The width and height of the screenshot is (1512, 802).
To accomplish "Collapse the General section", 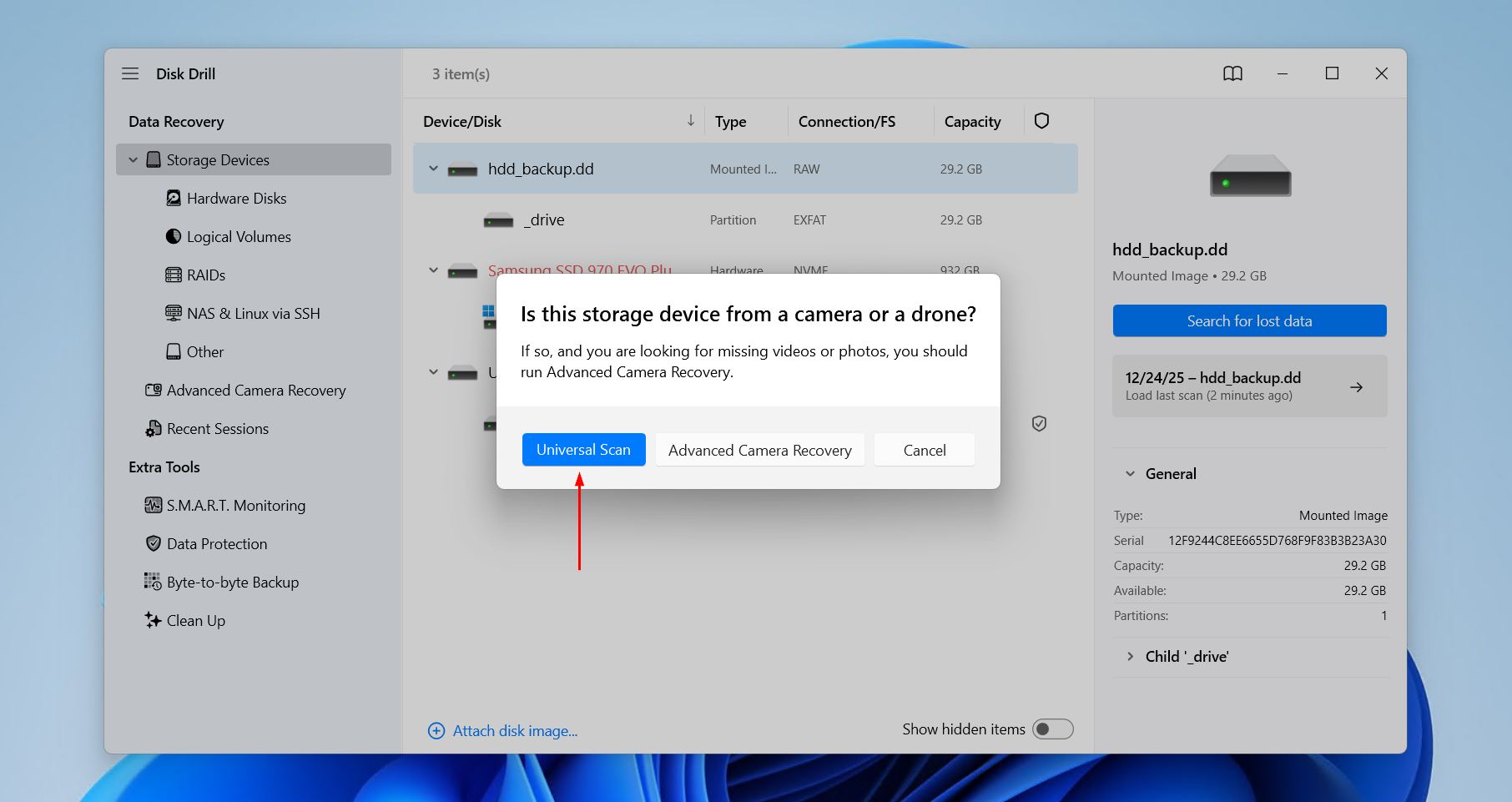I will pyautogui.click(x=1130, y=474).
